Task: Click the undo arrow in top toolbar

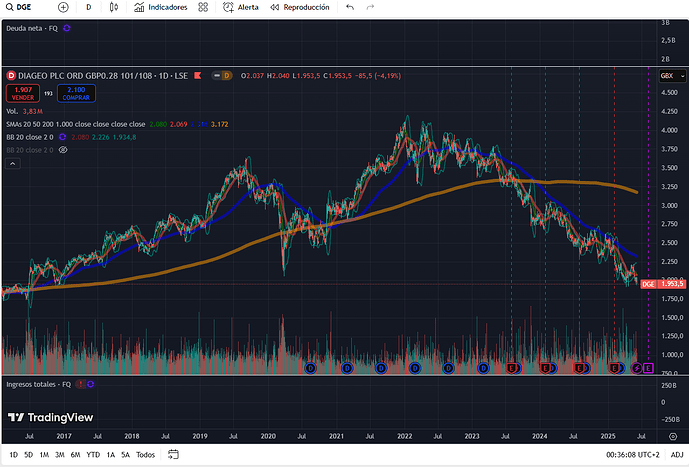Action: (349, 7)
